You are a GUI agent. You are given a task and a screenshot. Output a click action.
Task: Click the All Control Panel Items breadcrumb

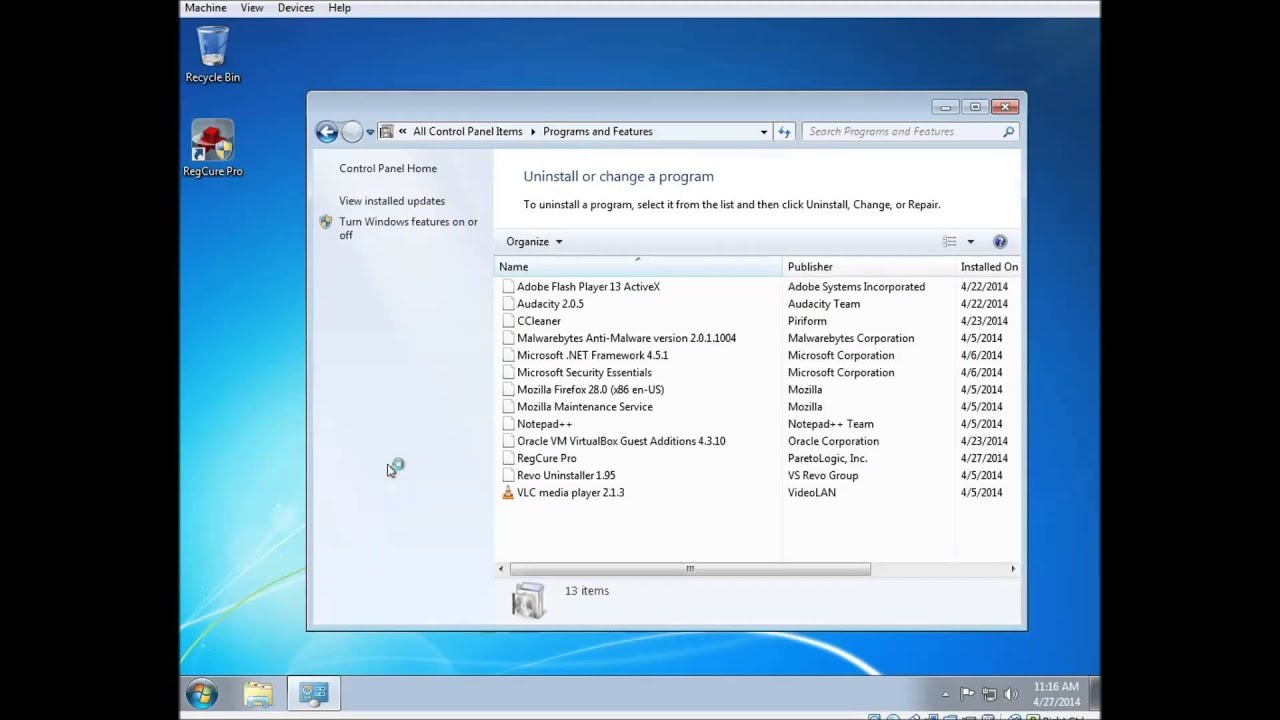tap(468, 131)
